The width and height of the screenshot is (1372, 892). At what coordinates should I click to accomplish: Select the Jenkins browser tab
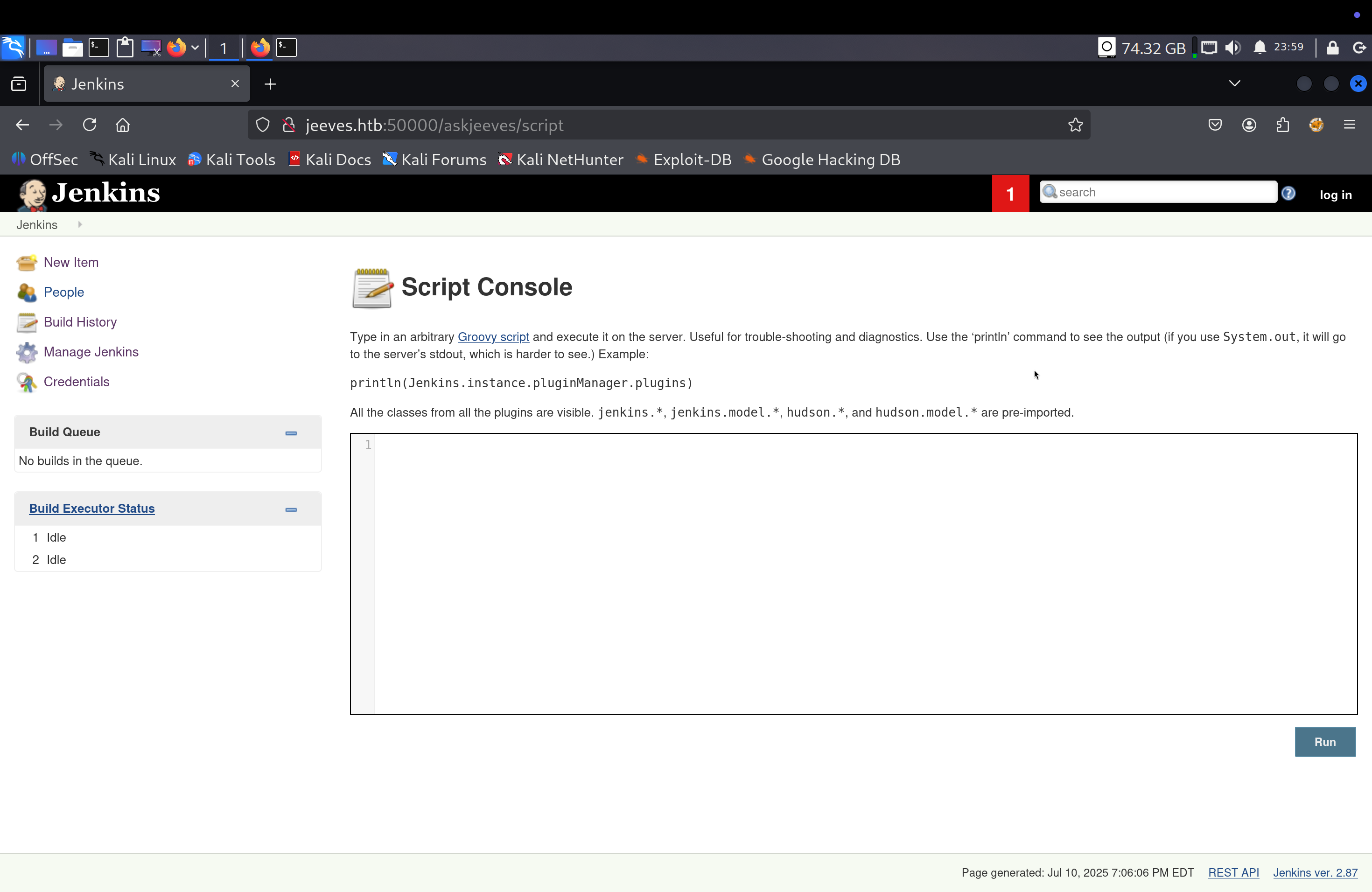pyautogui.click(x=147, y=84)
